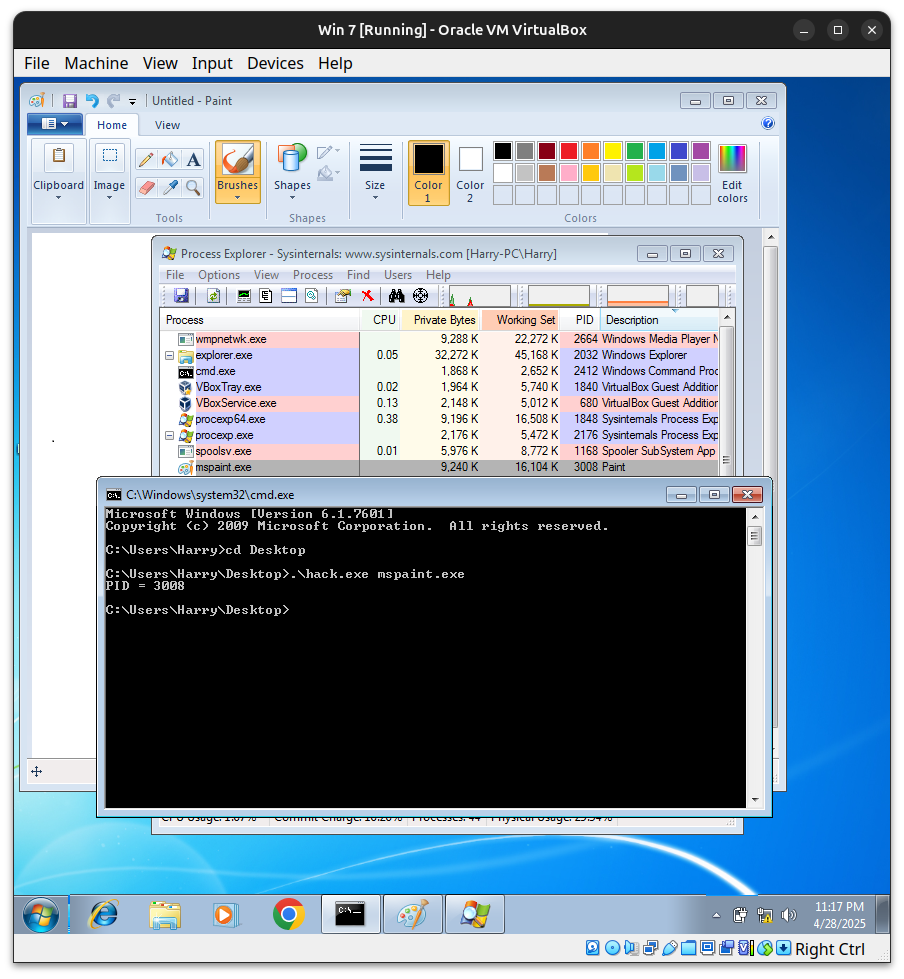
Task: Open Internet Explorer from the taskbar
Action: [x=104, y=914]
